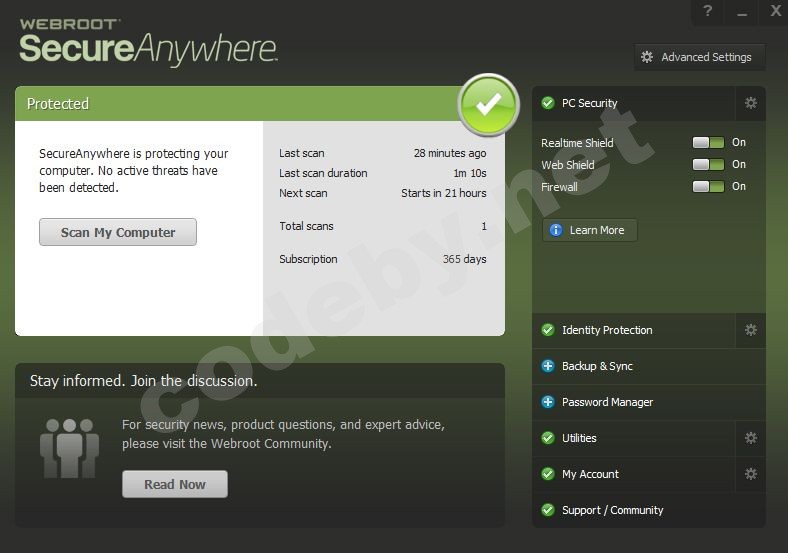Turn off the Firewall toggle
Image resolution: width=788 pixels, height=553 pixels.
[x=708, y=187]
